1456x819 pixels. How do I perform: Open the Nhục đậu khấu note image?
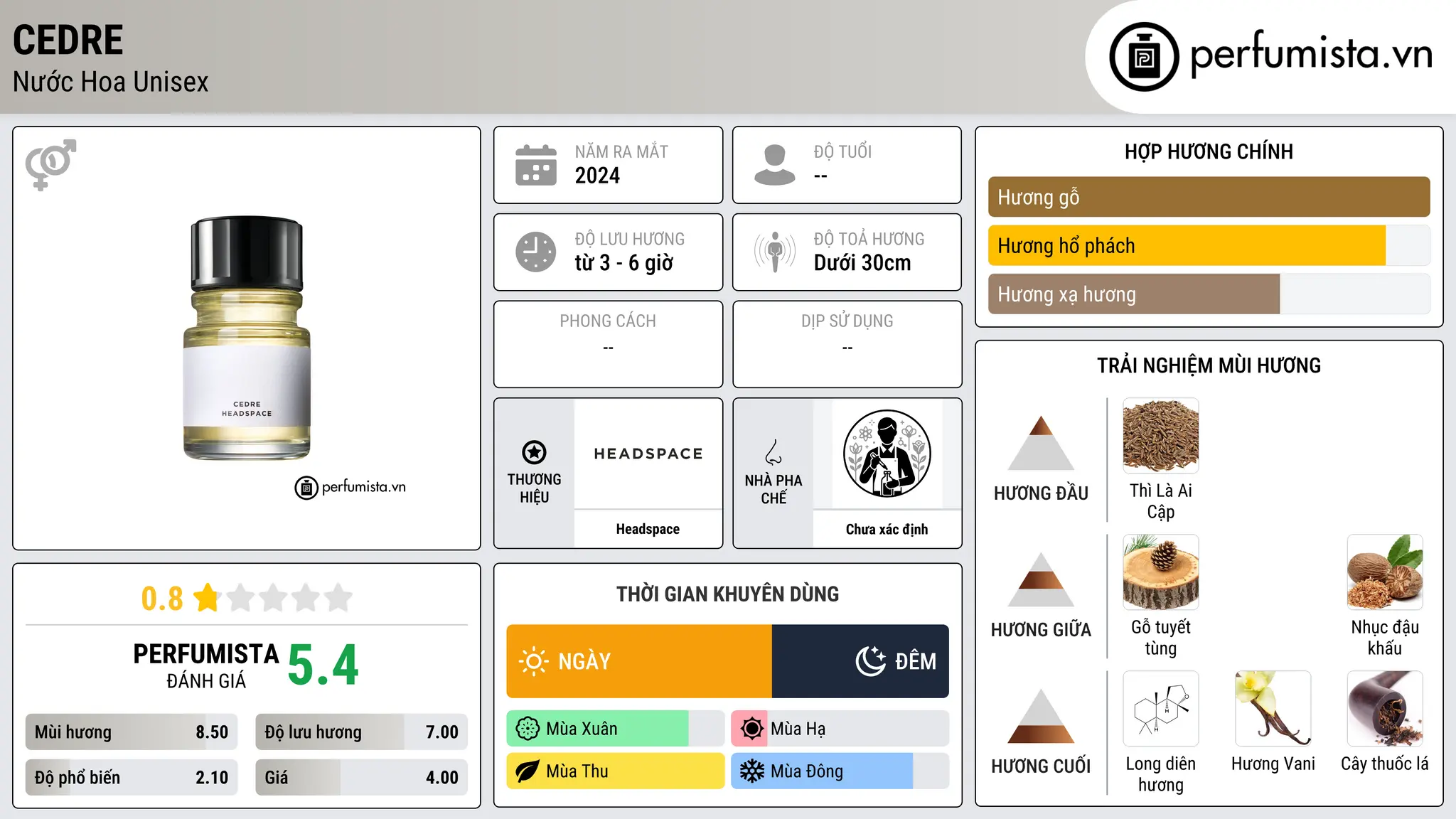pos(1385,572)
